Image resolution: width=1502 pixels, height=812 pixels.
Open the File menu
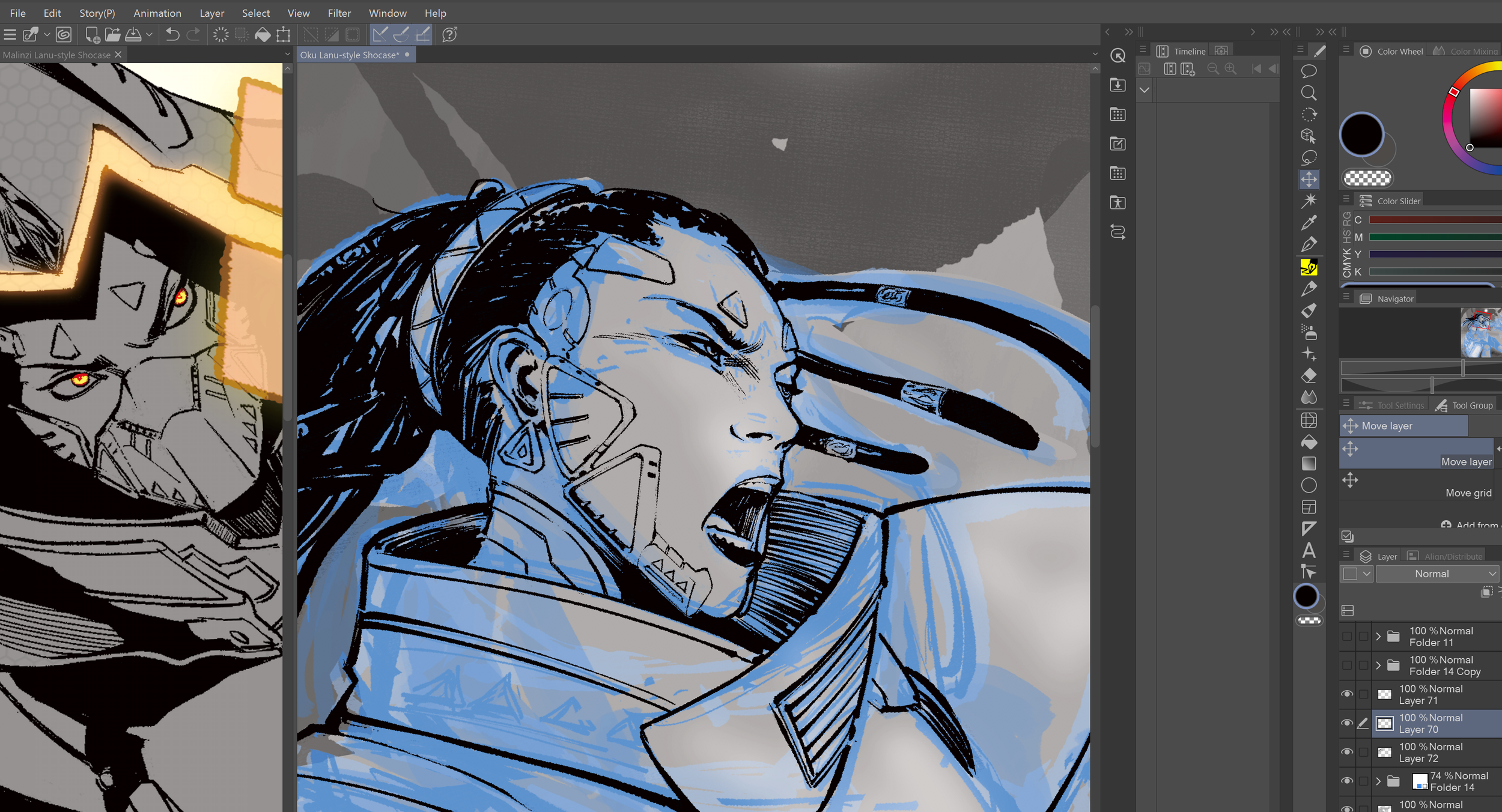click(18, 13)
